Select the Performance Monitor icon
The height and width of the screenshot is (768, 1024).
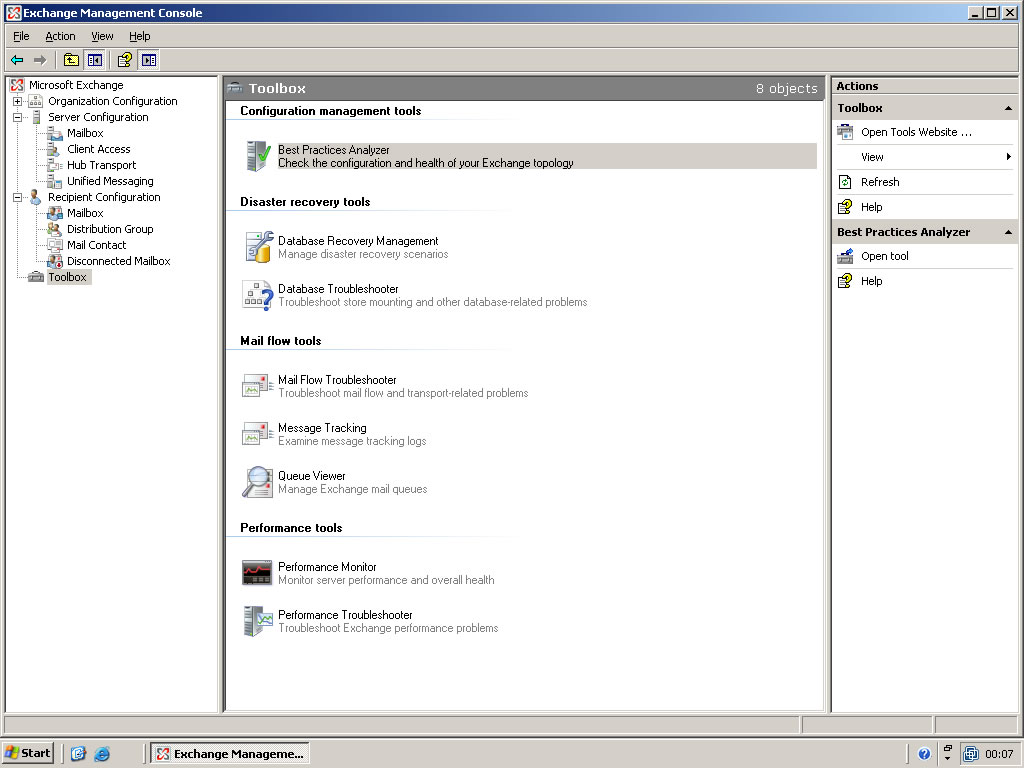(x=258, y=573)
